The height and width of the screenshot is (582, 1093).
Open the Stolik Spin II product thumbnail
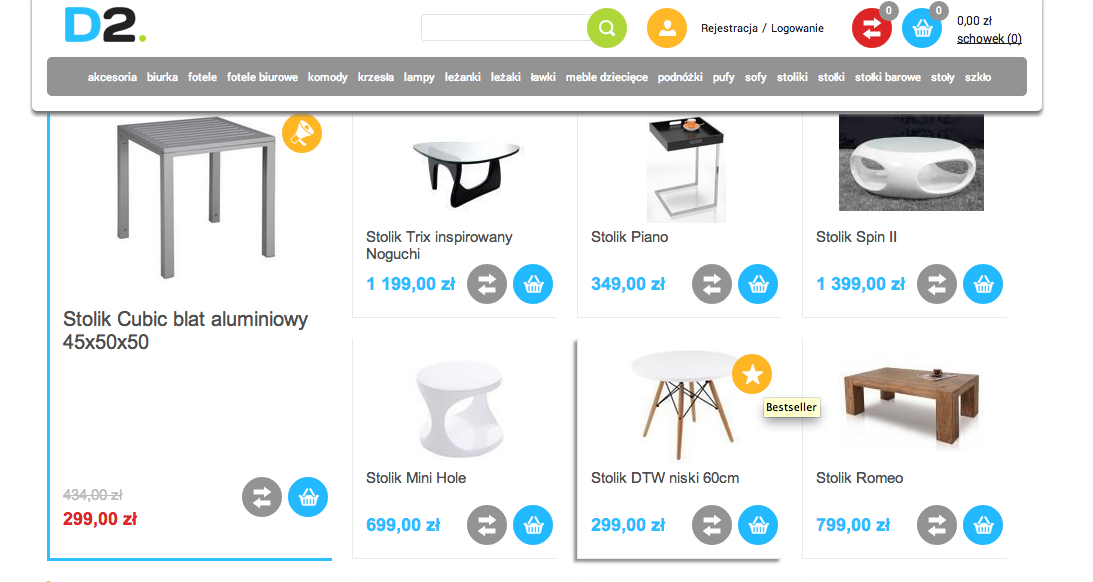911,163
